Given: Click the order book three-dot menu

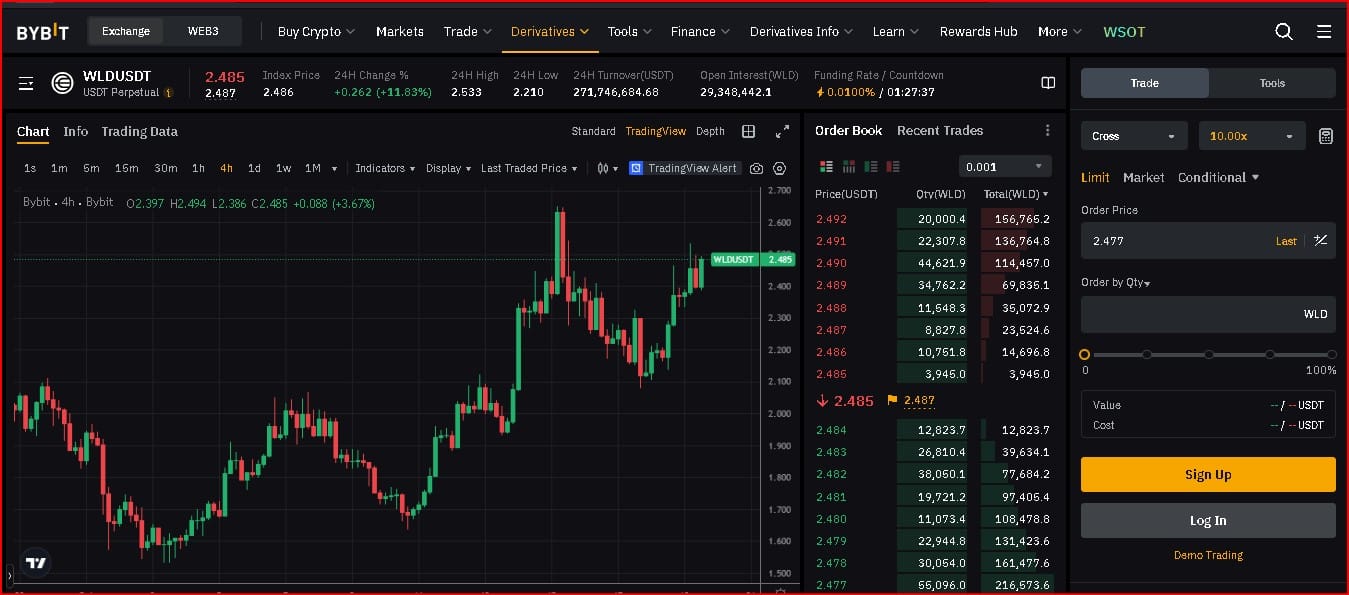Looking at the screenshot, I should [1047, 131].
